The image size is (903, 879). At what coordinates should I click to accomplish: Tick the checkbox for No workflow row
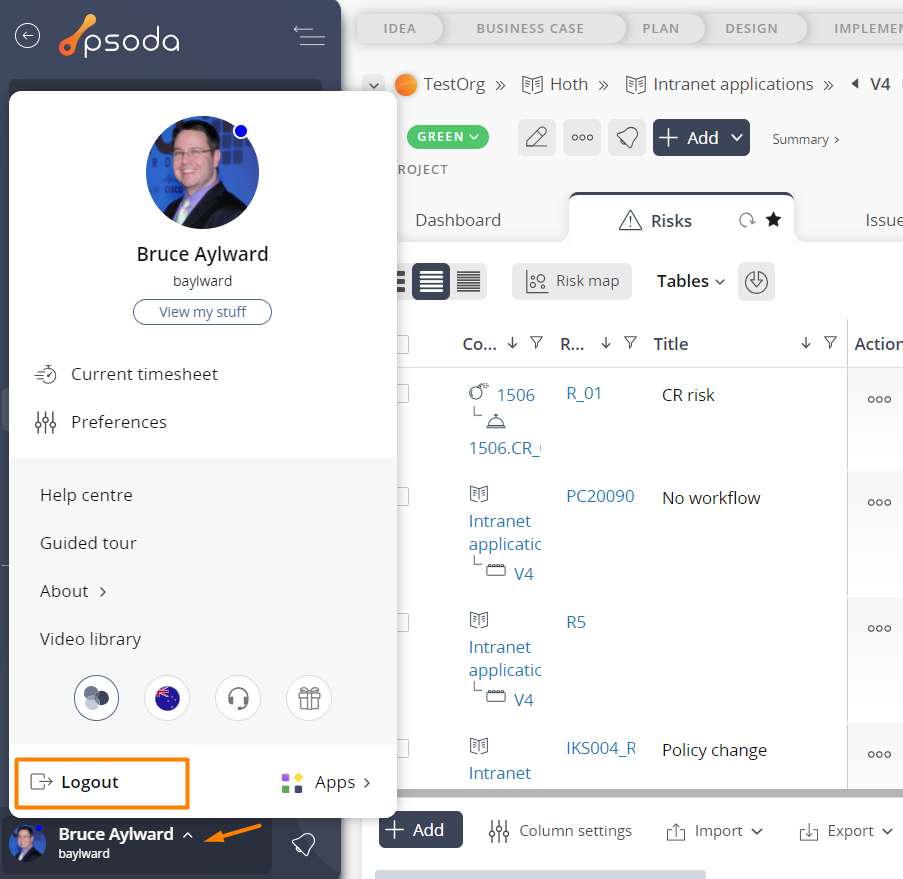(401, 497)
